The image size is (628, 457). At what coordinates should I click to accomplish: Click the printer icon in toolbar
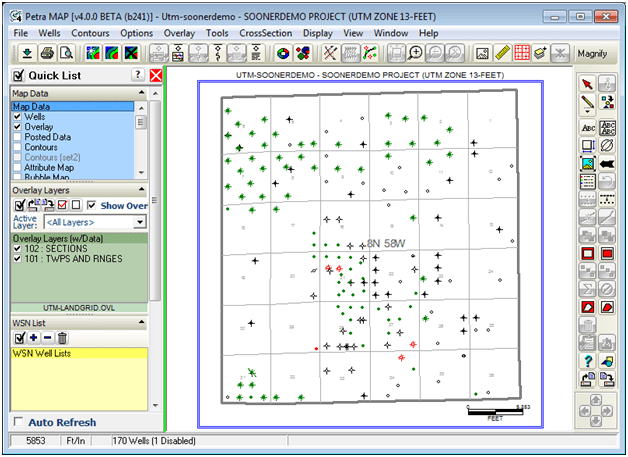click(x=47, y=53)
